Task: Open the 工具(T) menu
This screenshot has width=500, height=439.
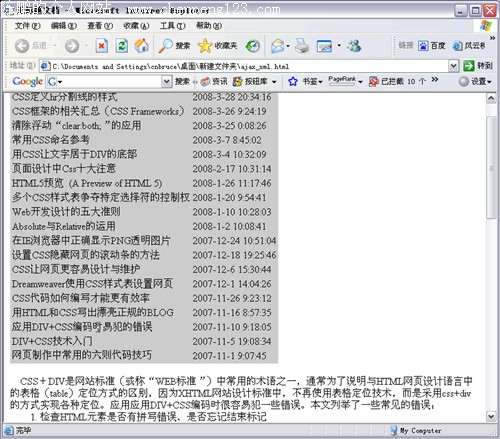Action: pyautogui.click(x=172, y=26)
